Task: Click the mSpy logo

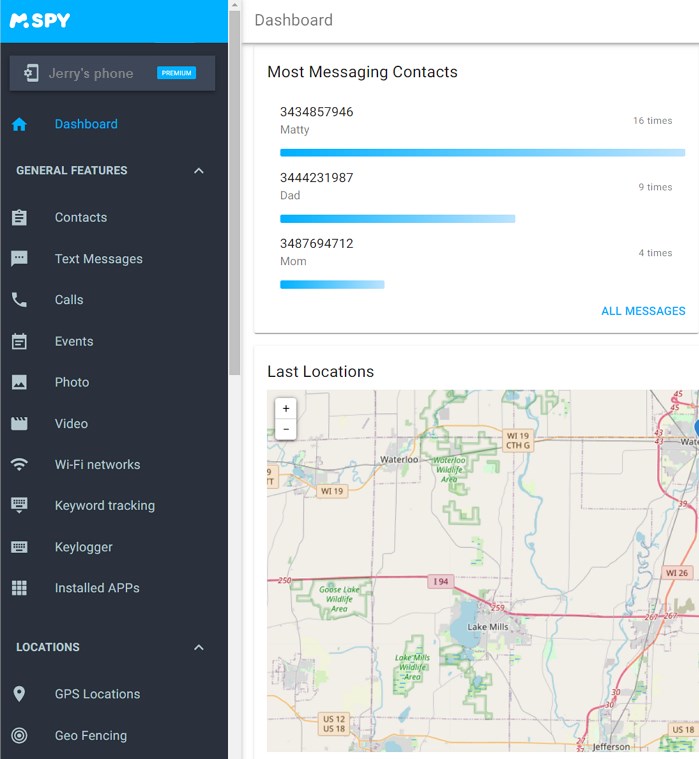Action: tap(40, 20)
